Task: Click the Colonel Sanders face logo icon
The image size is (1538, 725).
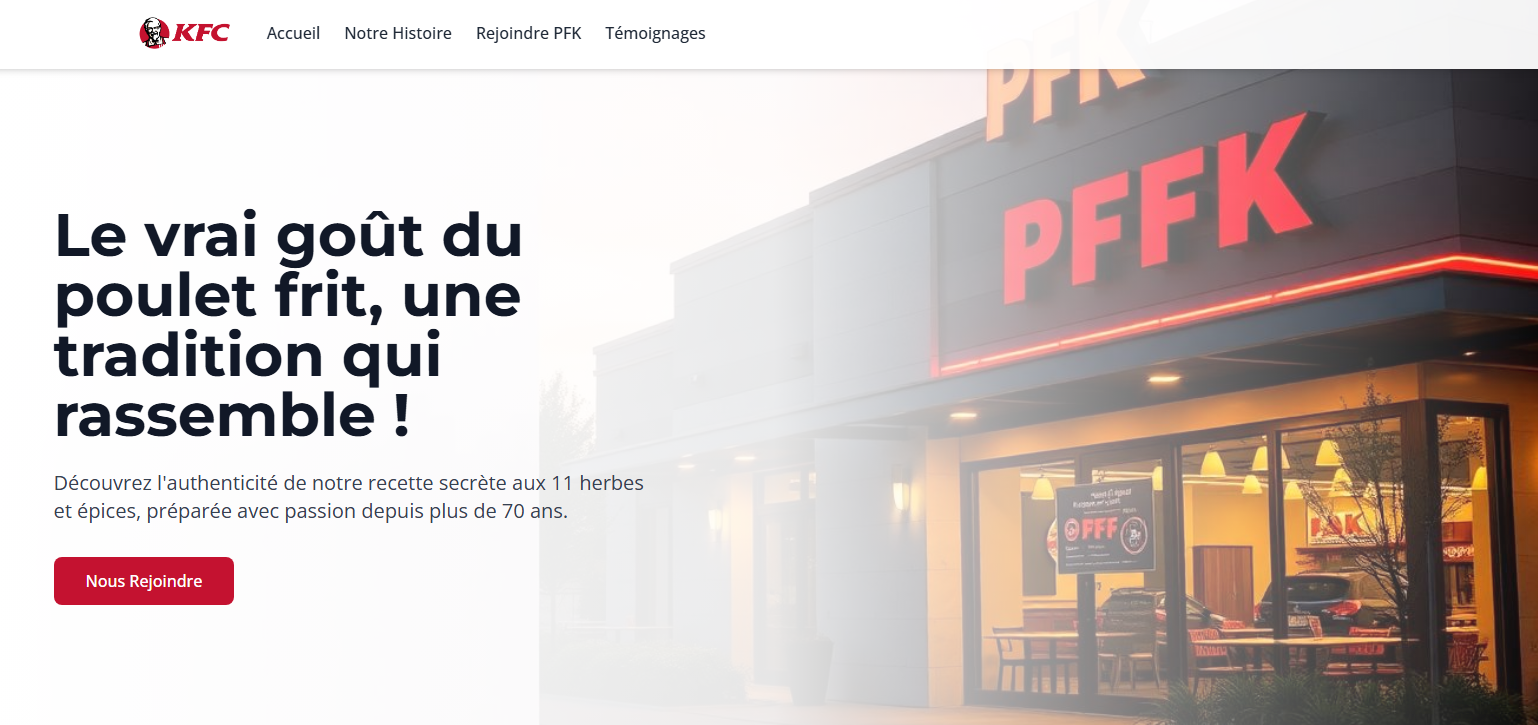Action: [x=153, y=33]
